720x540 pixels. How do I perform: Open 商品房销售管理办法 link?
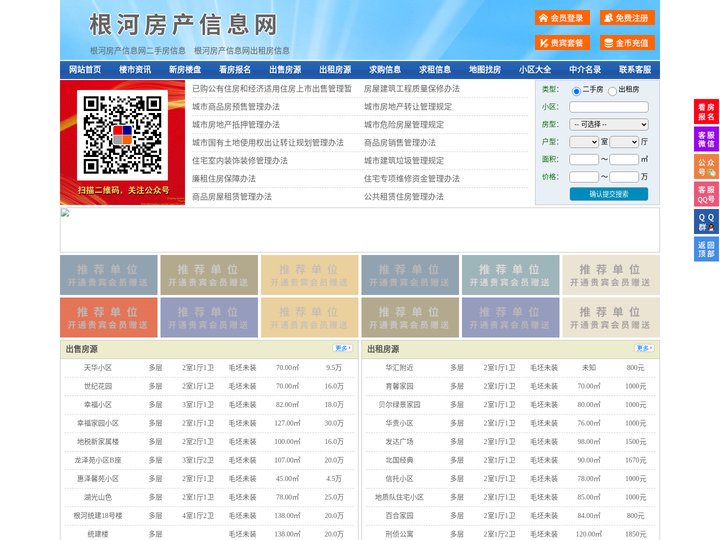(400, 142)
